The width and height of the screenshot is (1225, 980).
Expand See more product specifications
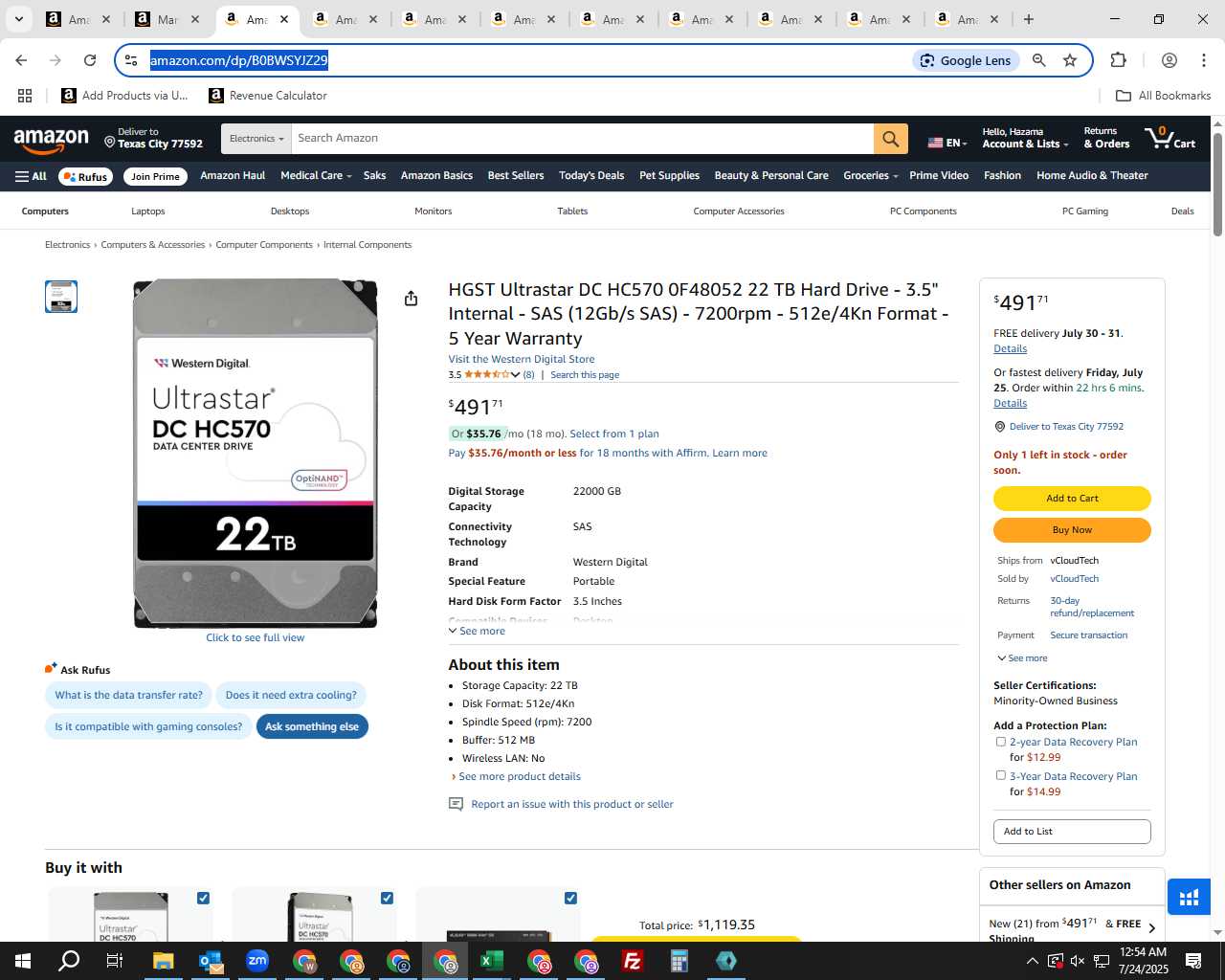(477, 632)
